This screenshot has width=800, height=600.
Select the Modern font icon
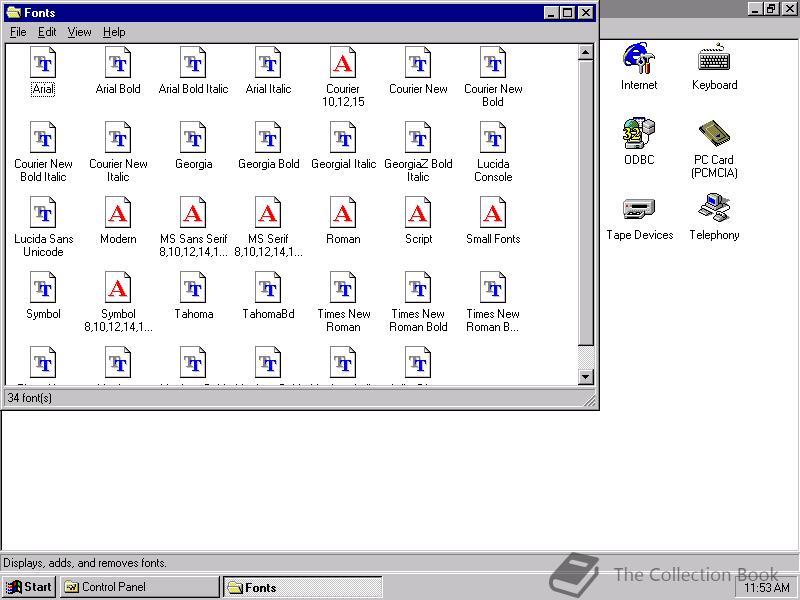[x=118, y=213]
